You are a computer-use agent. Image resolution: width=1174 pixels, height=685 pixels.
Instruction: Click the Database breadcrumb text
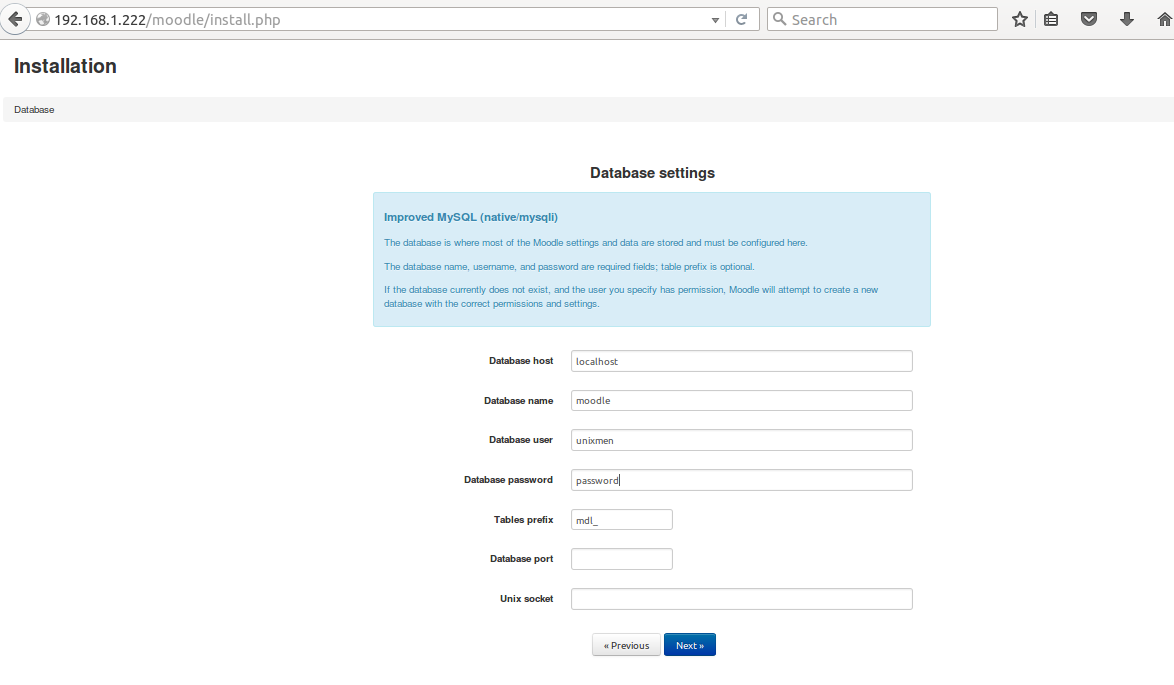click(34, 110)
